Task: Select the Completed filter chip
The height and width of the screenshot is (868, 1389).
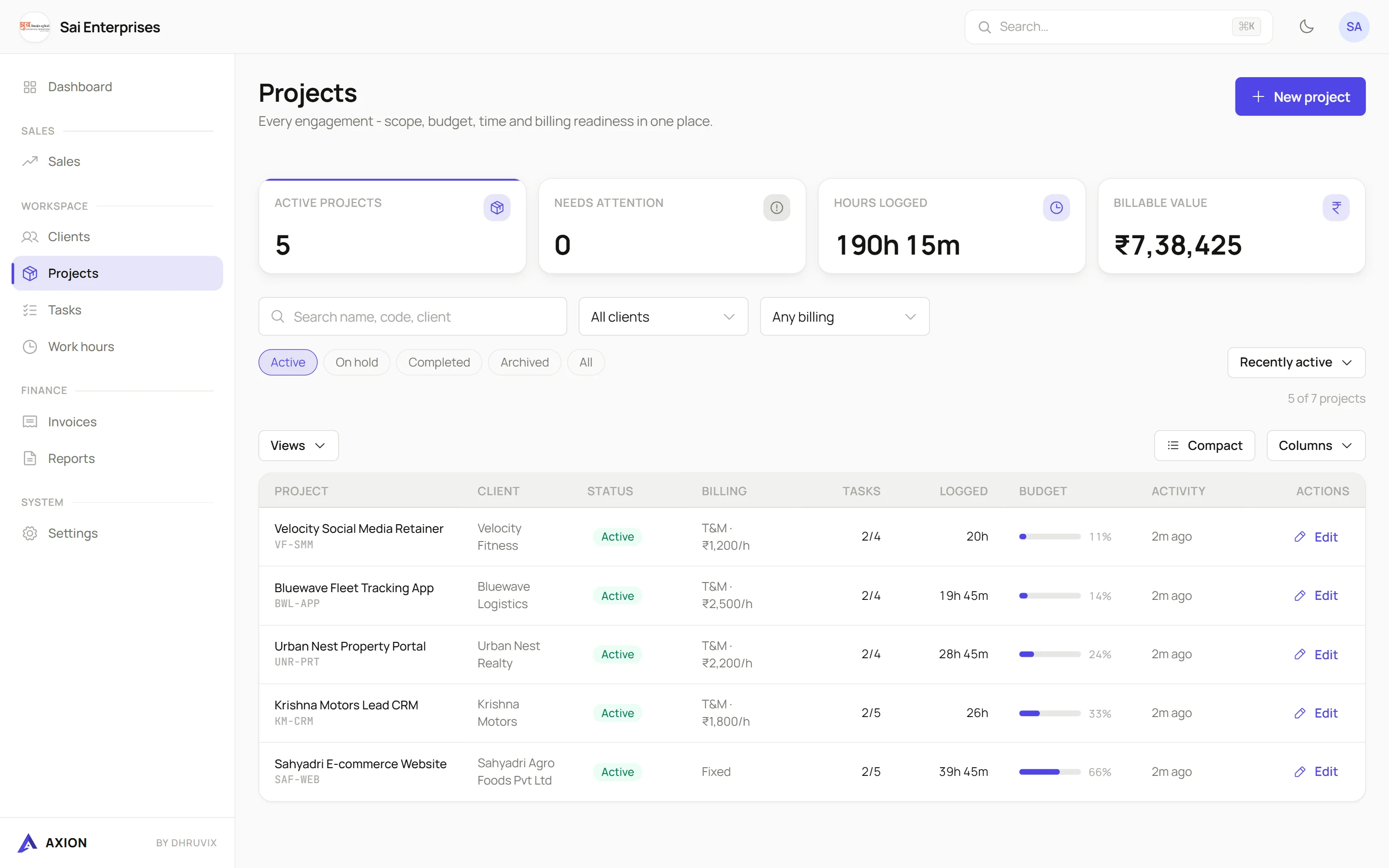Action: [439, 362]
